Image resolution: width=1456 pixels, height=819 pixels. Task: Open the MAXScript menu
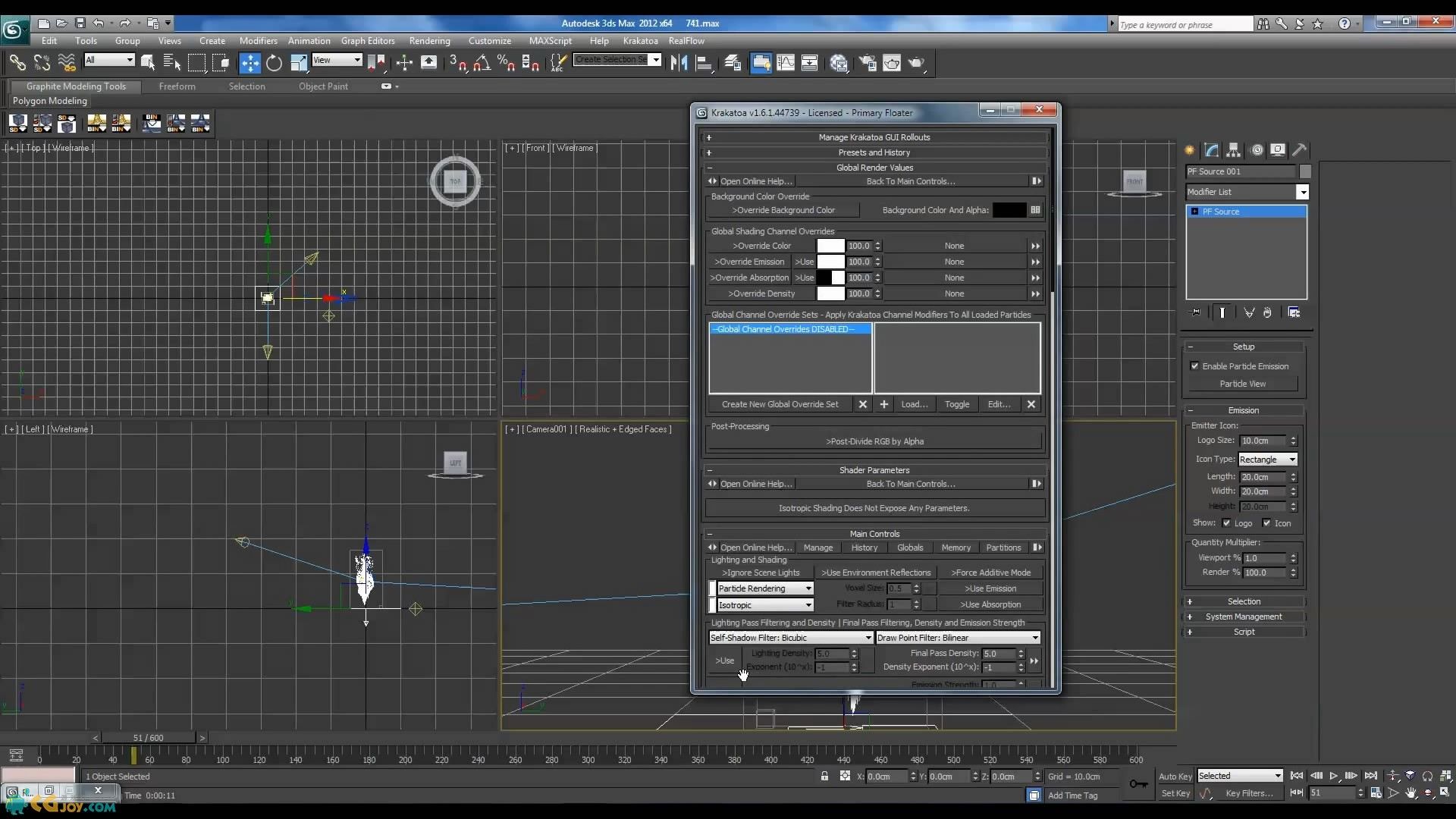(550, 41)
